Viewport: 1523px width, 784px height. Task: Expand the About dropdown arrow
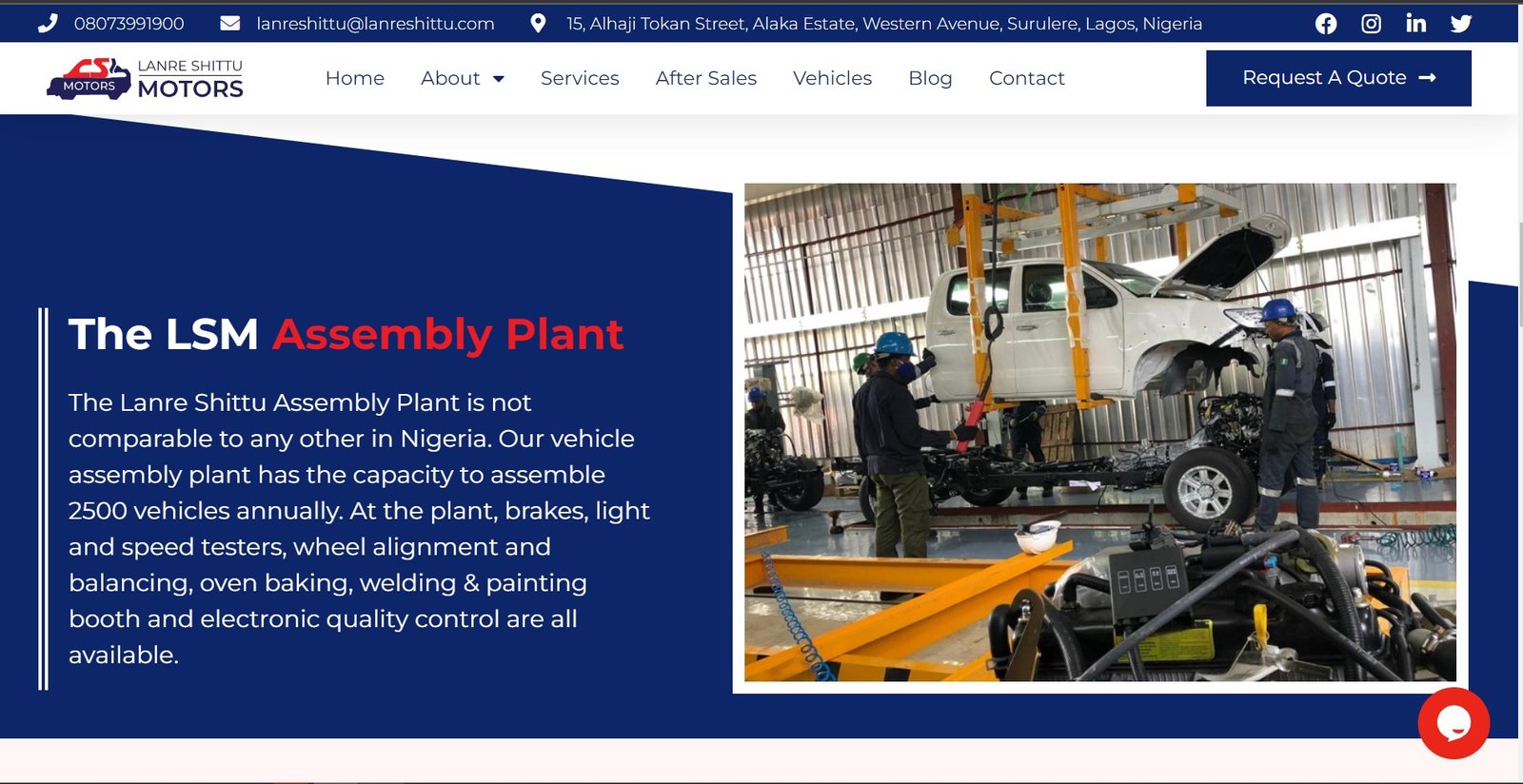click(499, 79)
